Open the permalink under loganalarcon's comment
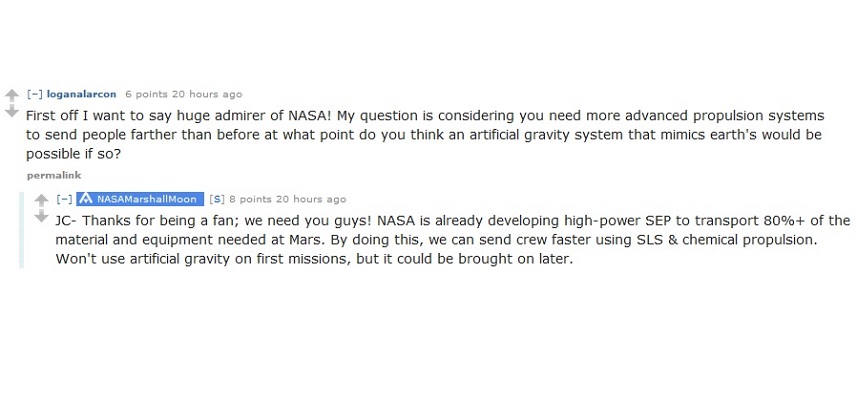The width and height of the screenshot is (857, 400). (54, 175)
